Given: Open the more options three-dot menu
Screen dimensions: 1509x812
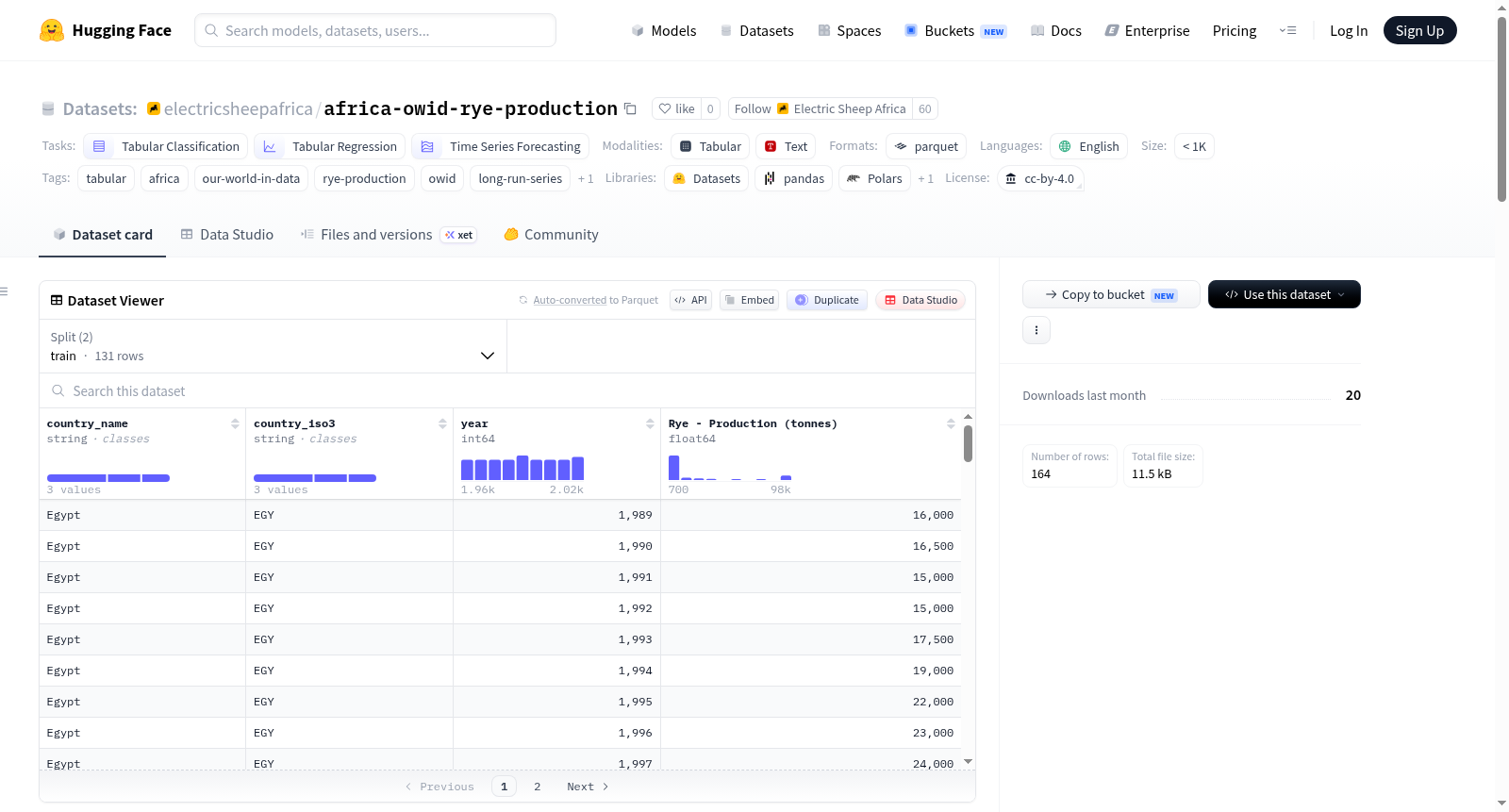Looking at the screenshot, I should click(1036, 330).
